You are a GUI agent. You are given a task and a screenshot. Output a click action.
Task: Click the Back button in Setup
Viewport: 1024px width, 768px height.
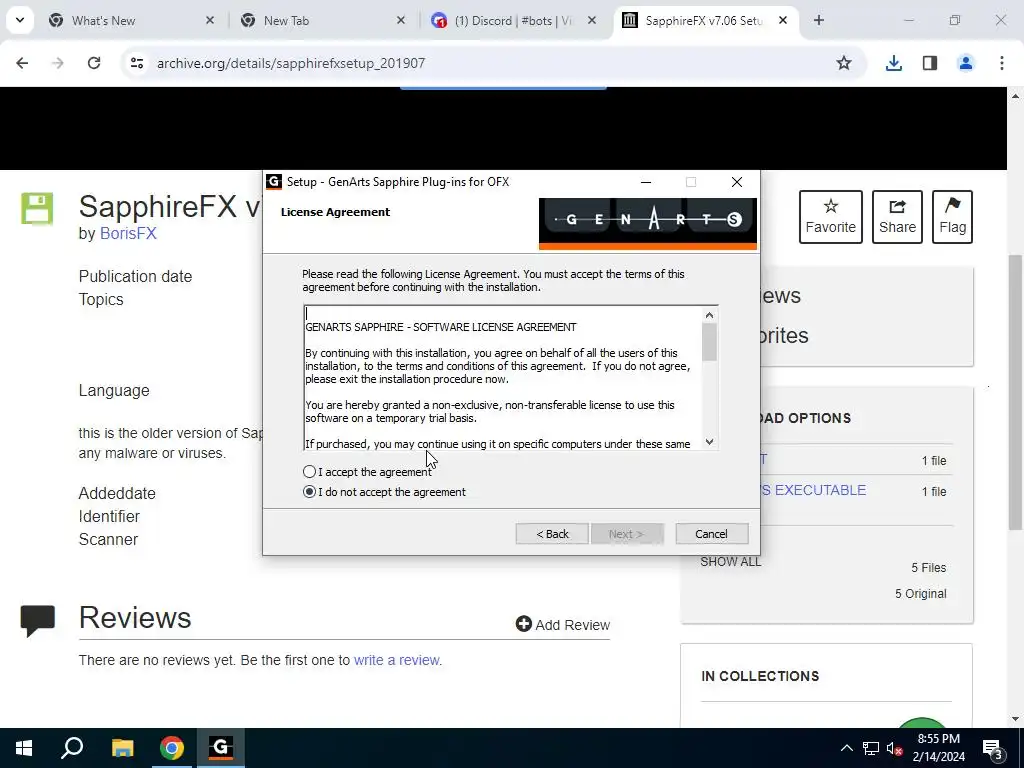(x=552, y=534)
